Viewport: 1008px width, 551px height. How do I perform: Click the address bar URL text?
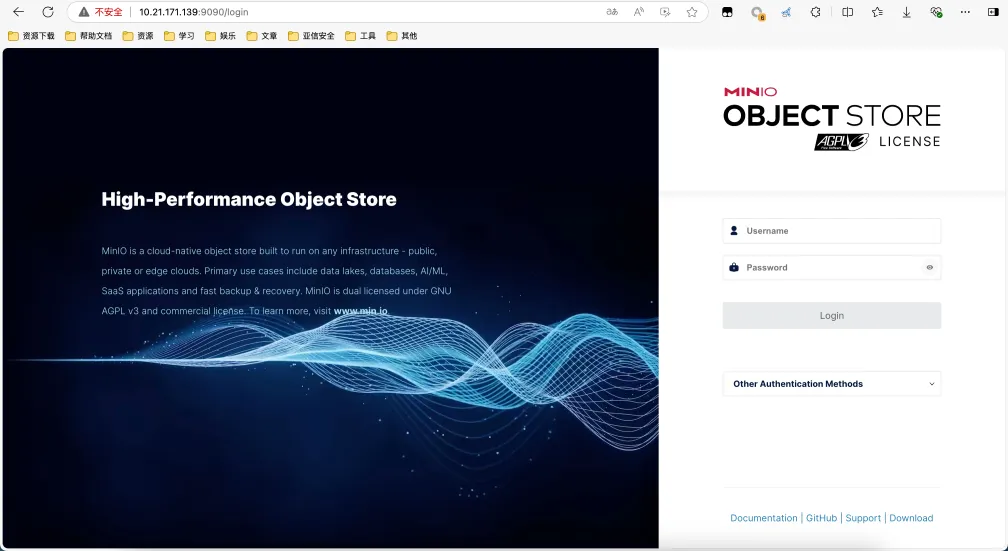click(194, 12)
